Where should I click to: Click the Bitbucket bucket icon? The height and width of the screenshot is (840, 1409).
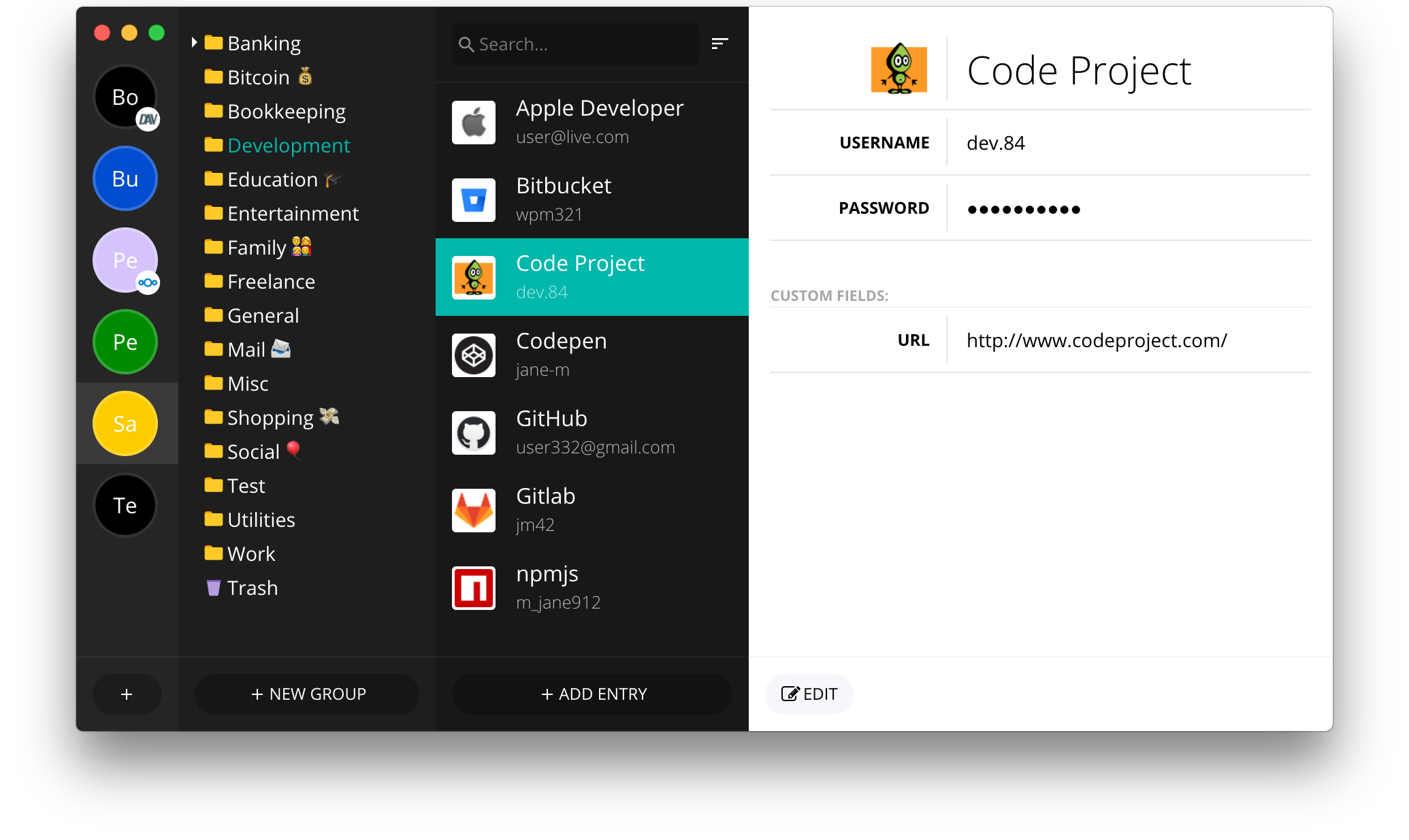point(474,200)
